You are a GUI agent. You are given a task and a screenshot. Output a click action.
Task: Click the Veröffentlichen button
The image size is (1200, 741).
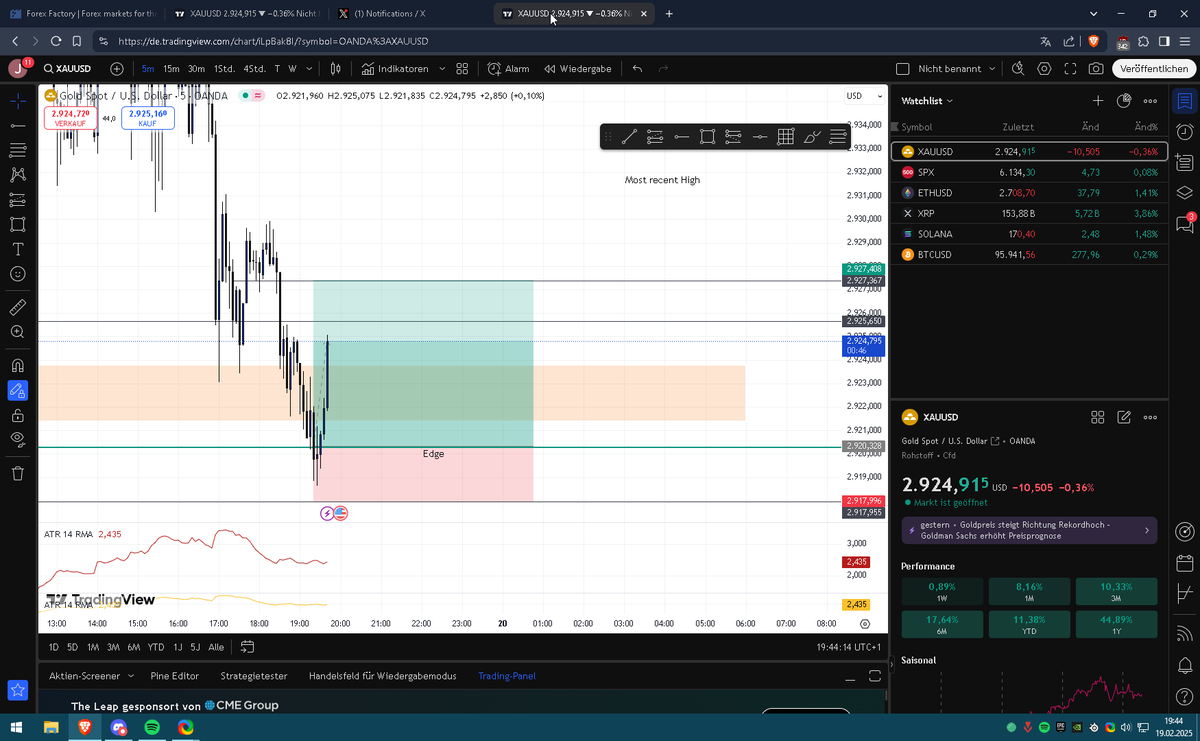coord(1154,69)
